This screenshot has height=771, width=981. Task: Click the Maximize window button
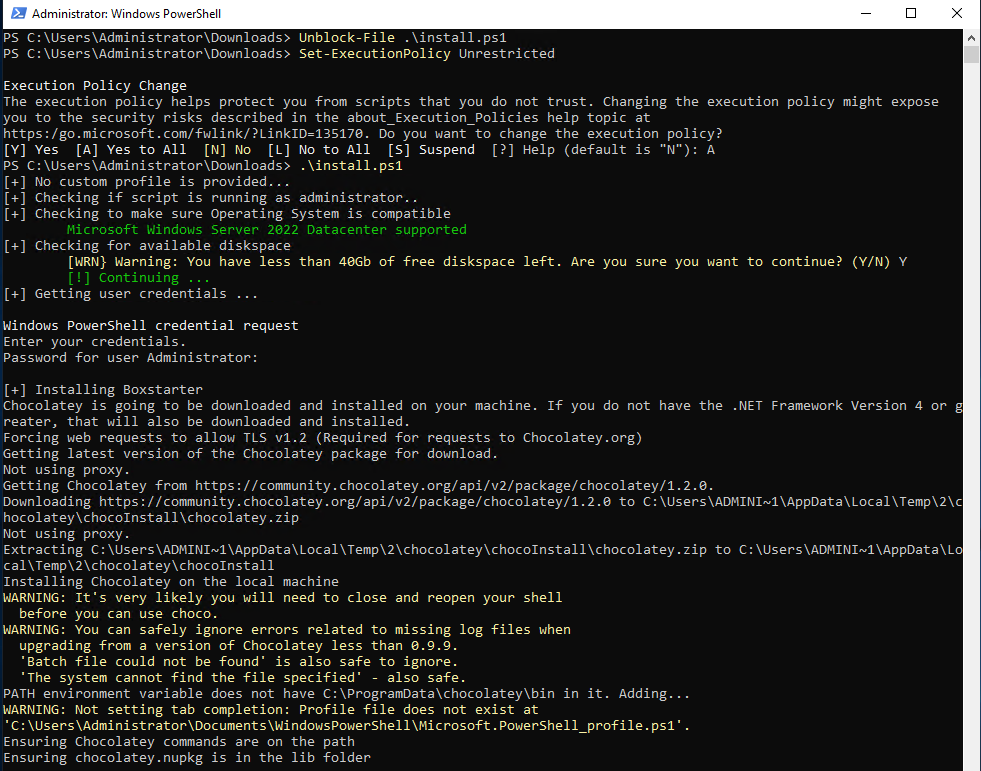[911, 13]
